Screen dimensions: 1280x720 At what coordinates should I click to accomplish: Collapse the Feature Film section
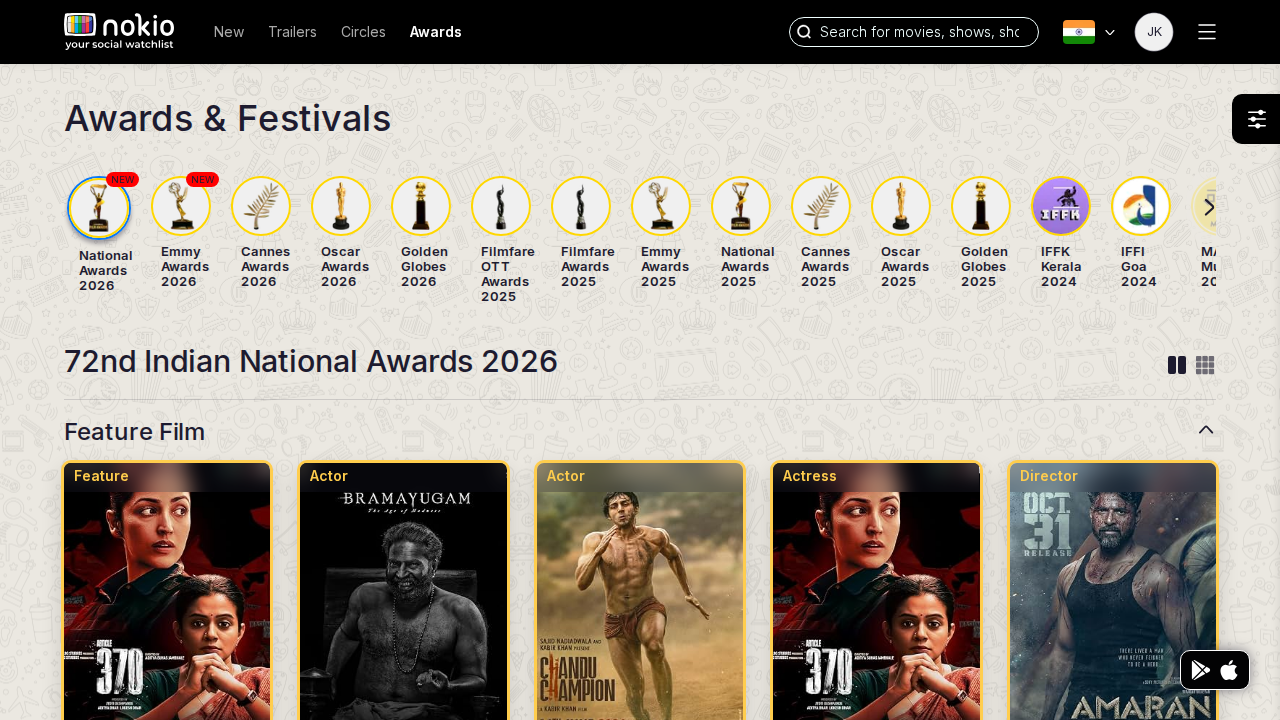1206,430
